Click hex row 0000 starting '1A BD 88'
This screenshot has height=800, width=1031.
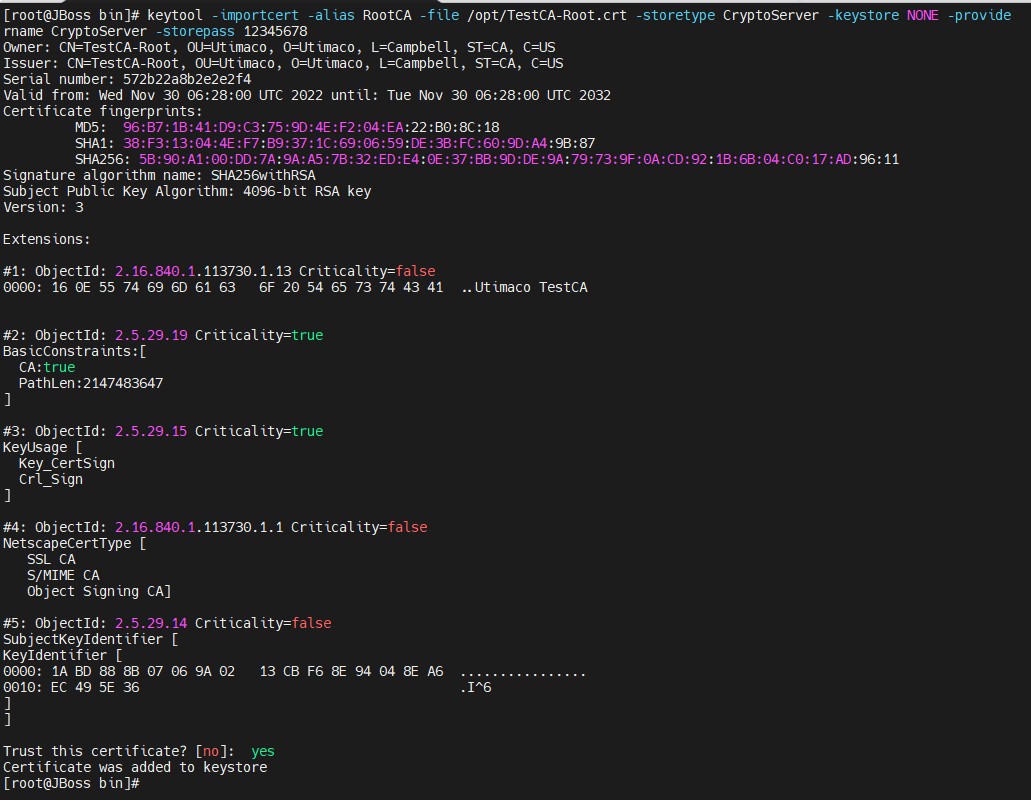click(295, 671)
